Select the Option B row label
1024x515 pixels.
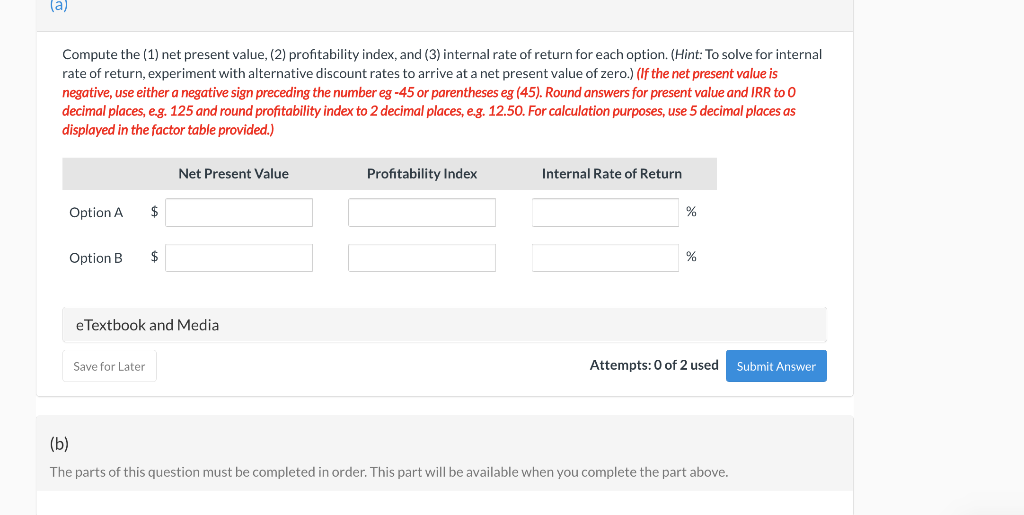(x=96, y=258)
